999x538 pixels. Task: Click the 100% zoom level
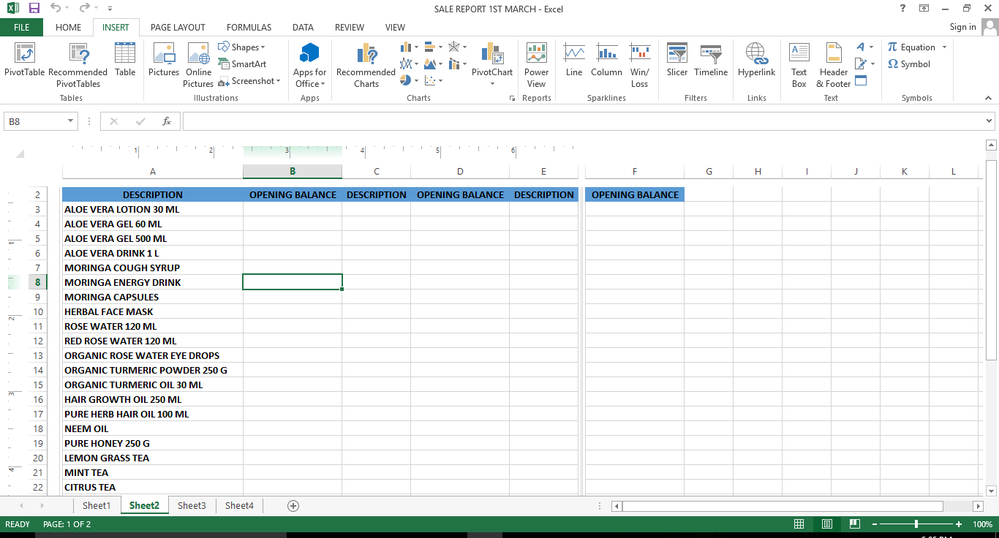982,524
